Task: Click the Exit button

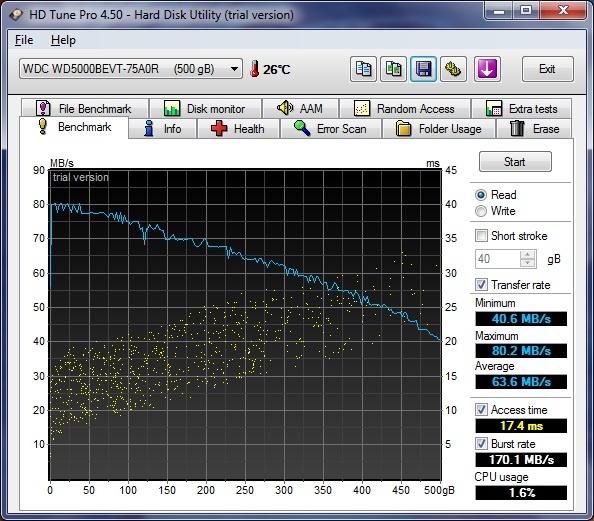Action: (x=547, y=69)
